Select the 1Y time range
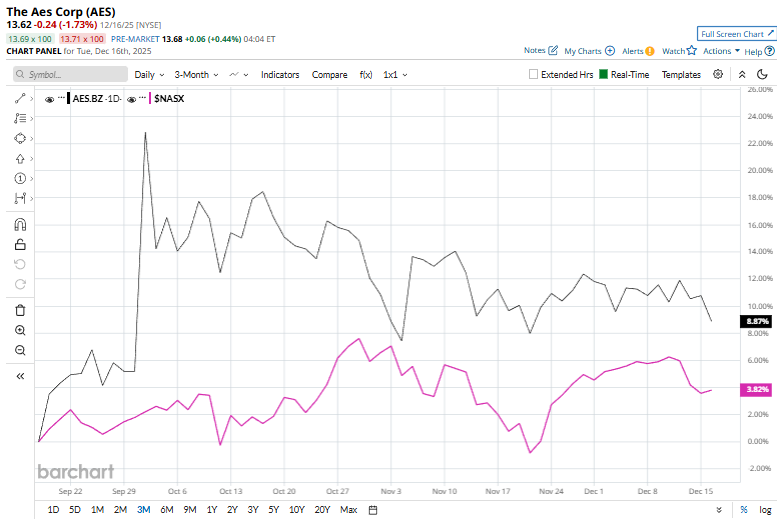This screenshot has width=777, height=525. (x=212, y=510)
